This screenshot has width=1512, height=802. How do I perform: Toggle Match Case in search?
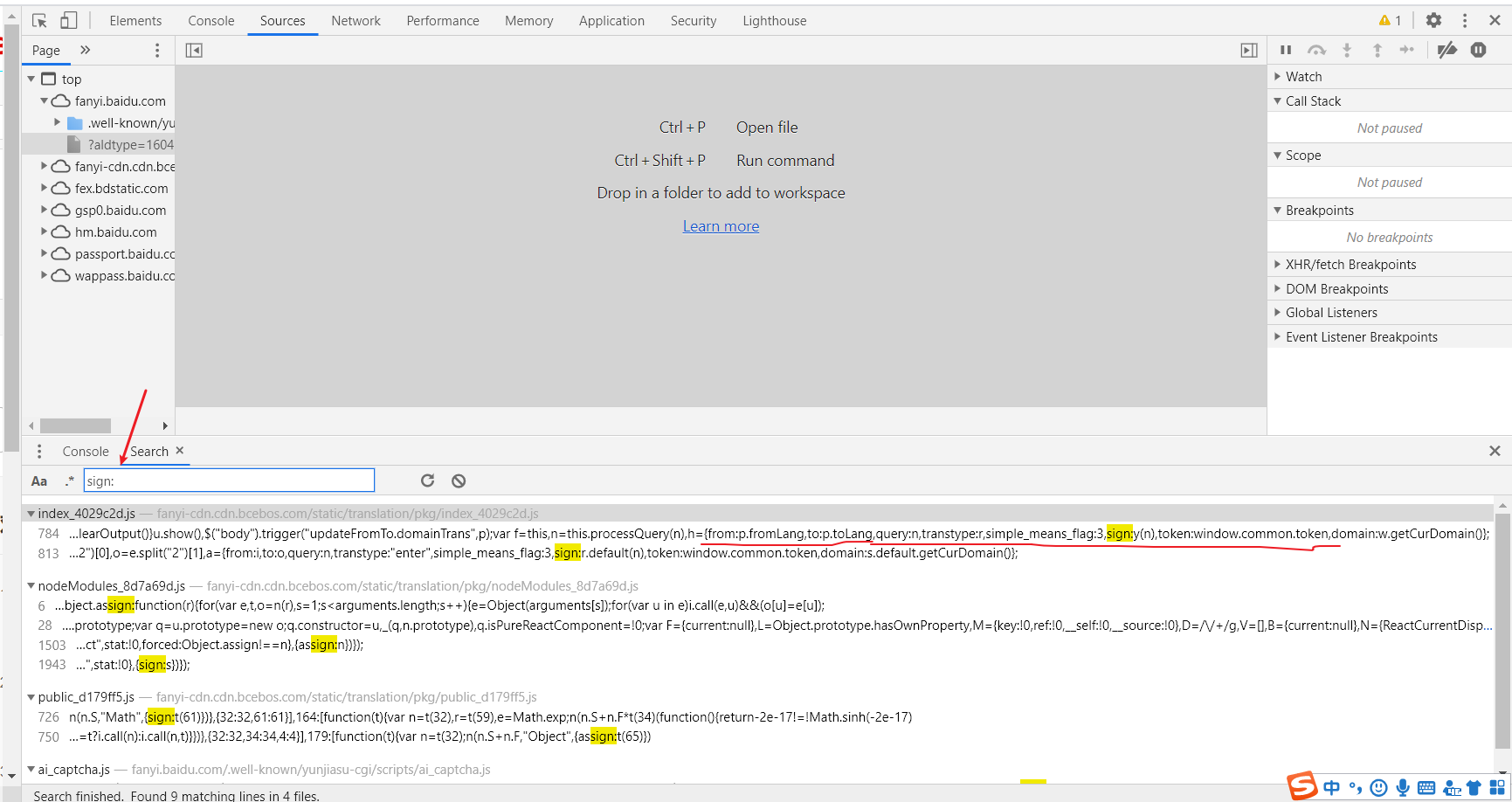click(39, 481)
